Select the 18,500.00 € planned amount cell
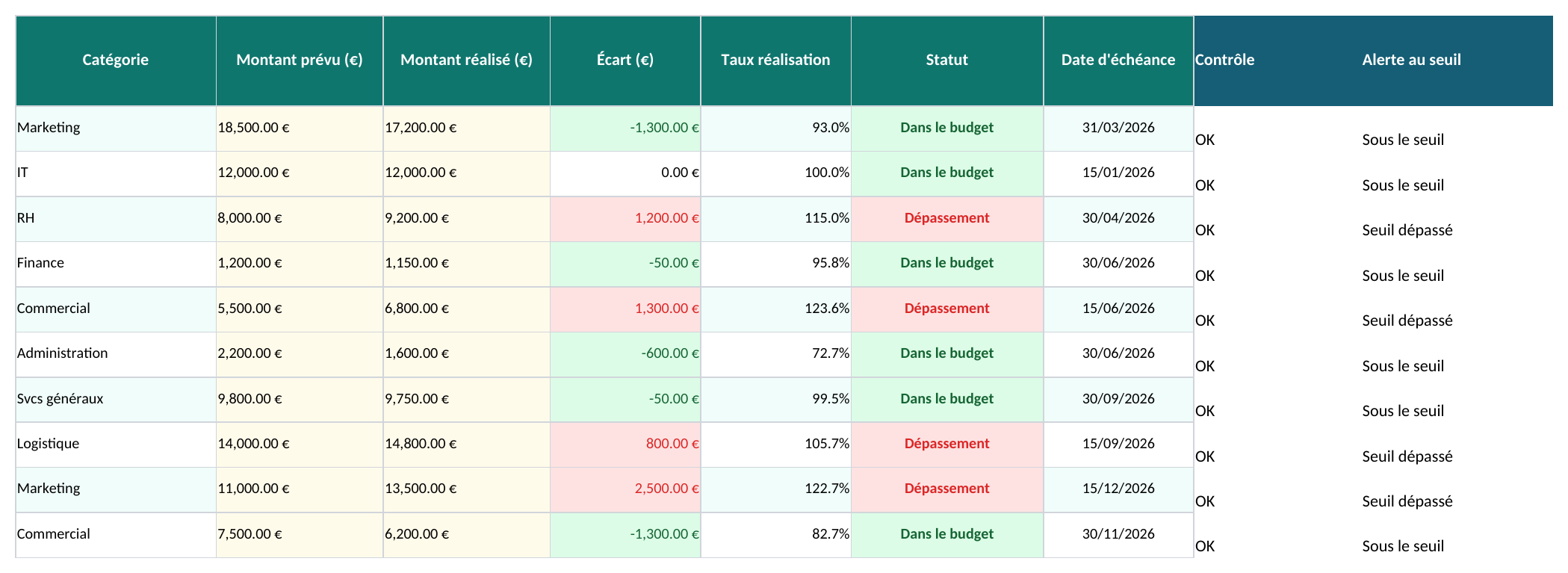This screenshot has width=1568, height=573. pyautogui.click(x=300, y=128)
